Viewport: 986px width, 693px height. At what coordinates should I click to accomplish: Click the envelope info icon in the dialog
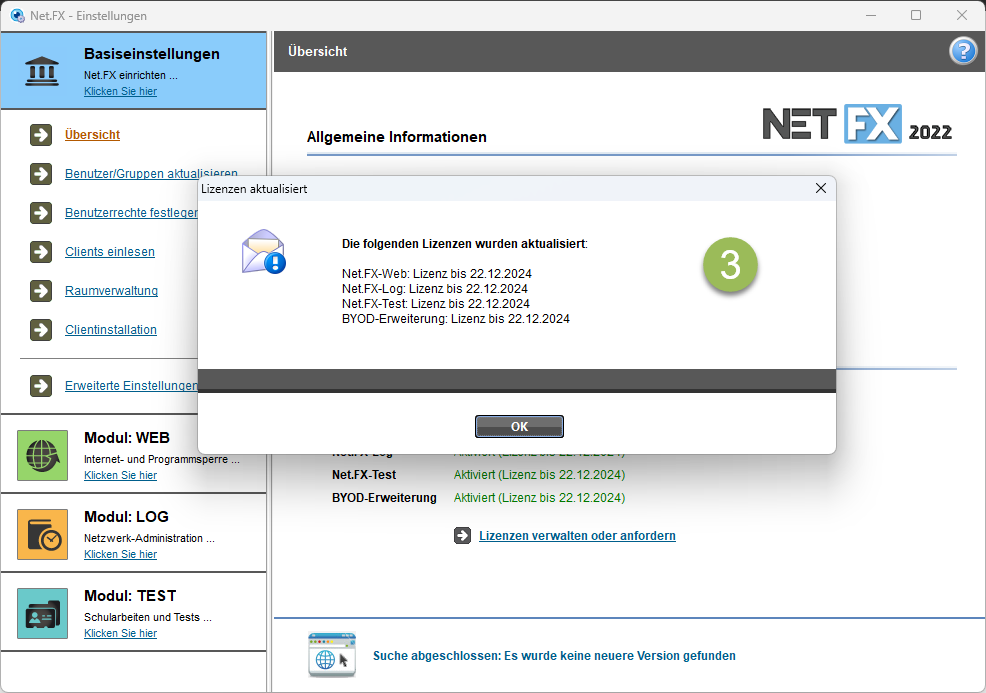coord(263,252)
